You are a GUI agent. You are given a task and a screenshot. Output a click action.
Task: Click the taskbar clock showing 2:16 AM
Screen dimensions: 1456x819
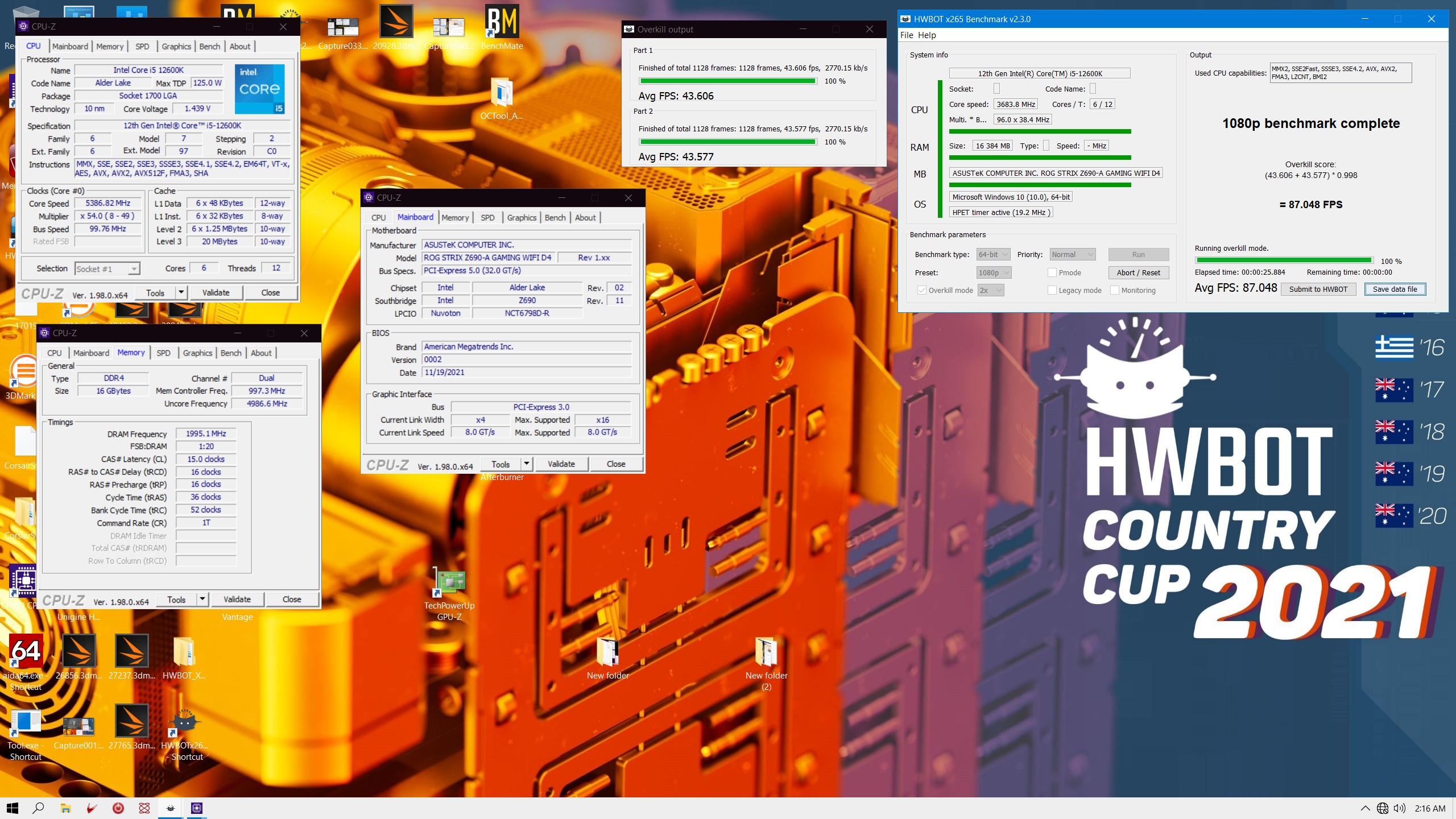click(1430, 808)
